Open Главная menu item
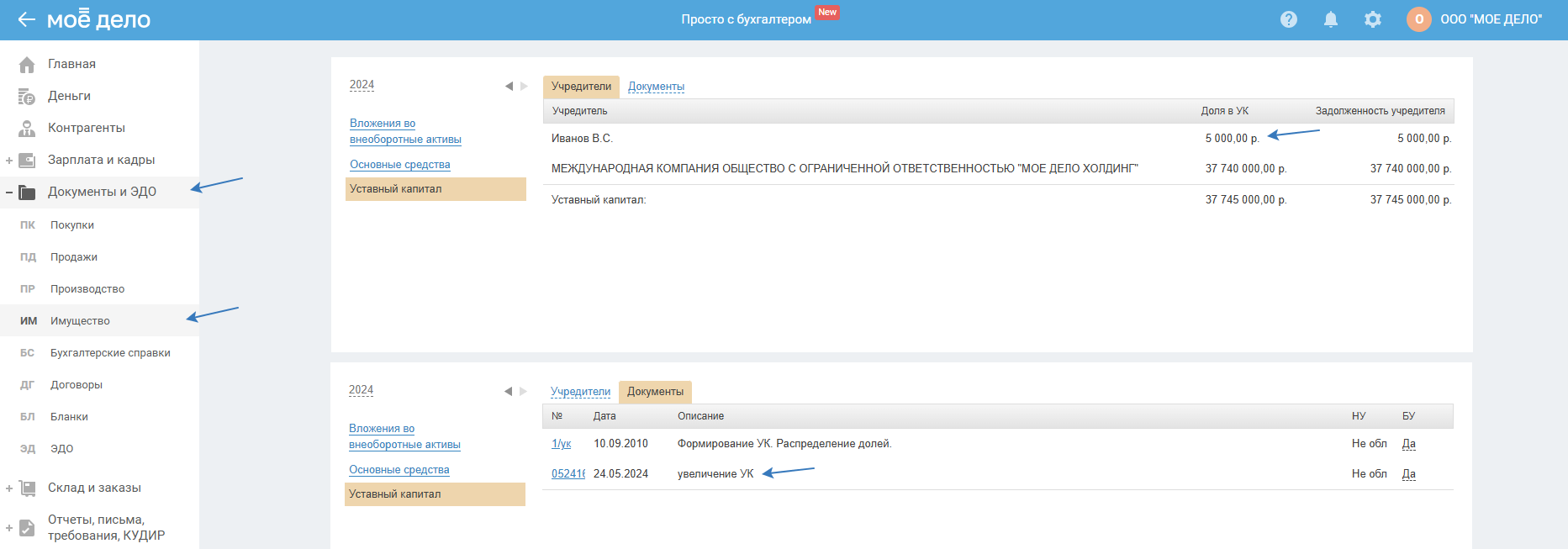The height and width of the screenshot is (549, 1568). pos(71,64)
